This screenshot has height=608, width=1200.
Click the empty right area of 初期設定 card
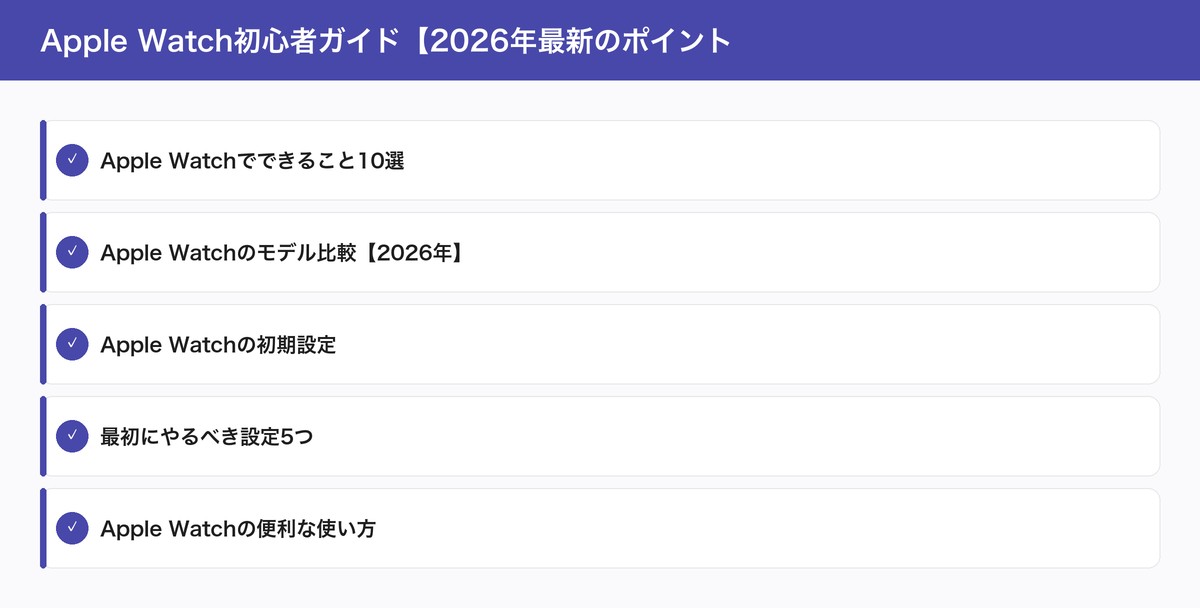(800, 344)
